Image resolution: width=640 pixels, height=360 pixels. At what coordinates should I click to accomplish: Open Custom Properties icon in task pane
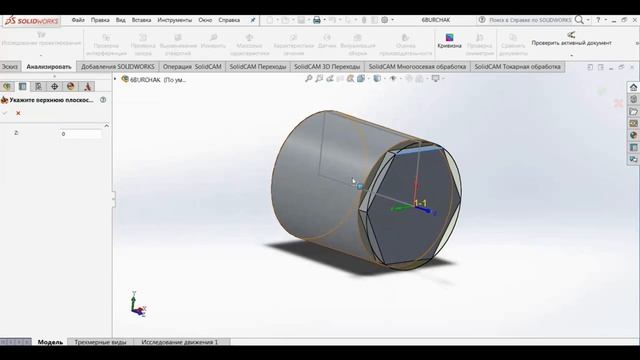633,147
